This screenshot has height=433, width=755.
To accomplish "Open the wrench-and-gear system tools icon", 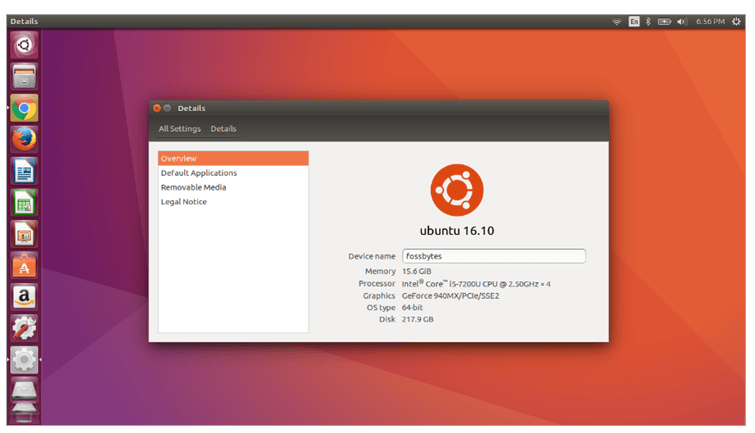I will [x=24, y=328].
